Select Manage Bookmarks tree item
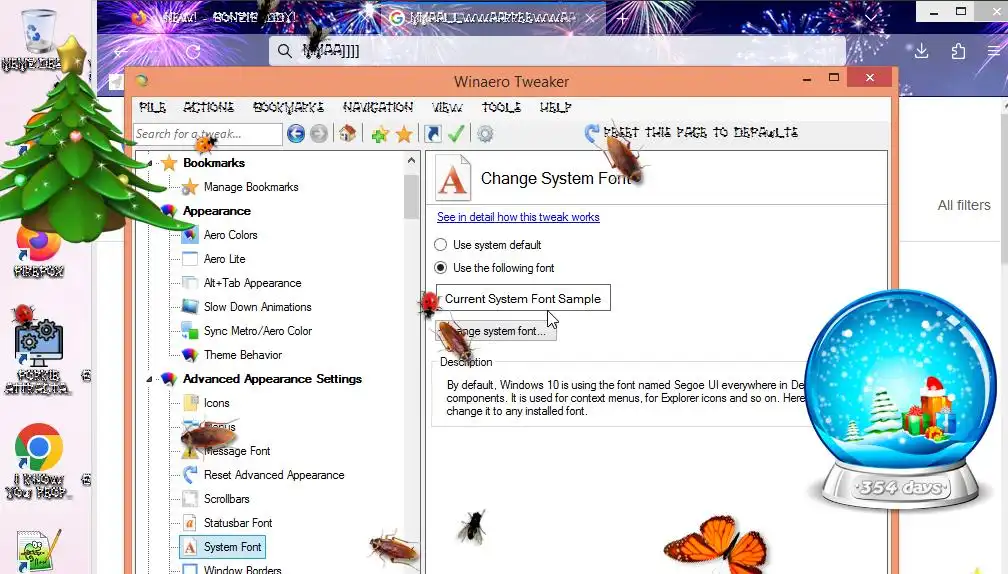This screenshot has height=574, width=1008. [x=251, y=187]
